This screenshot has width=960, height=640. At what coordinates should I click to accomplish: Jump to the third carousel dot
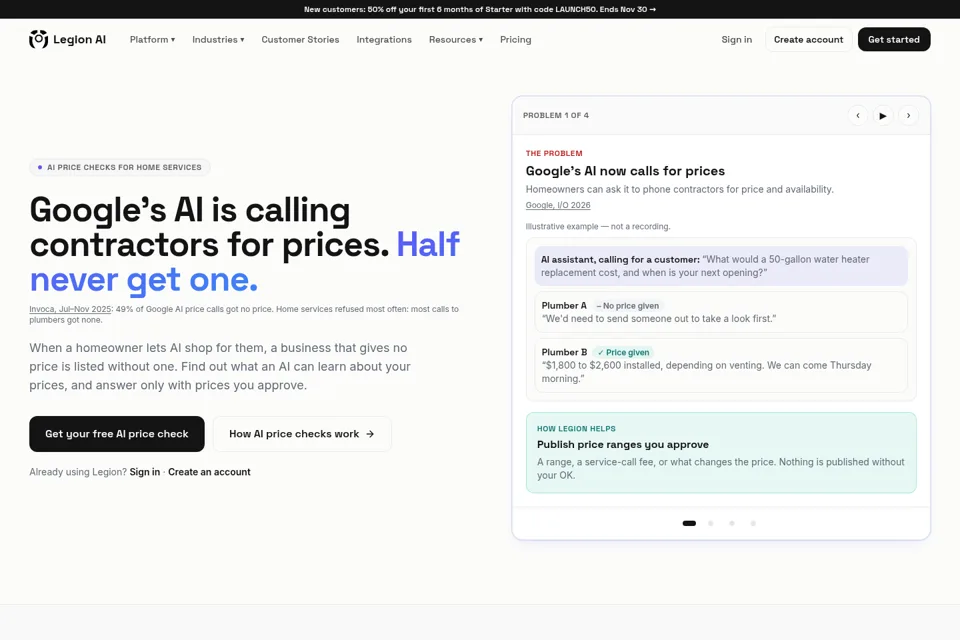pyautogui.click(x=732, y=523)
